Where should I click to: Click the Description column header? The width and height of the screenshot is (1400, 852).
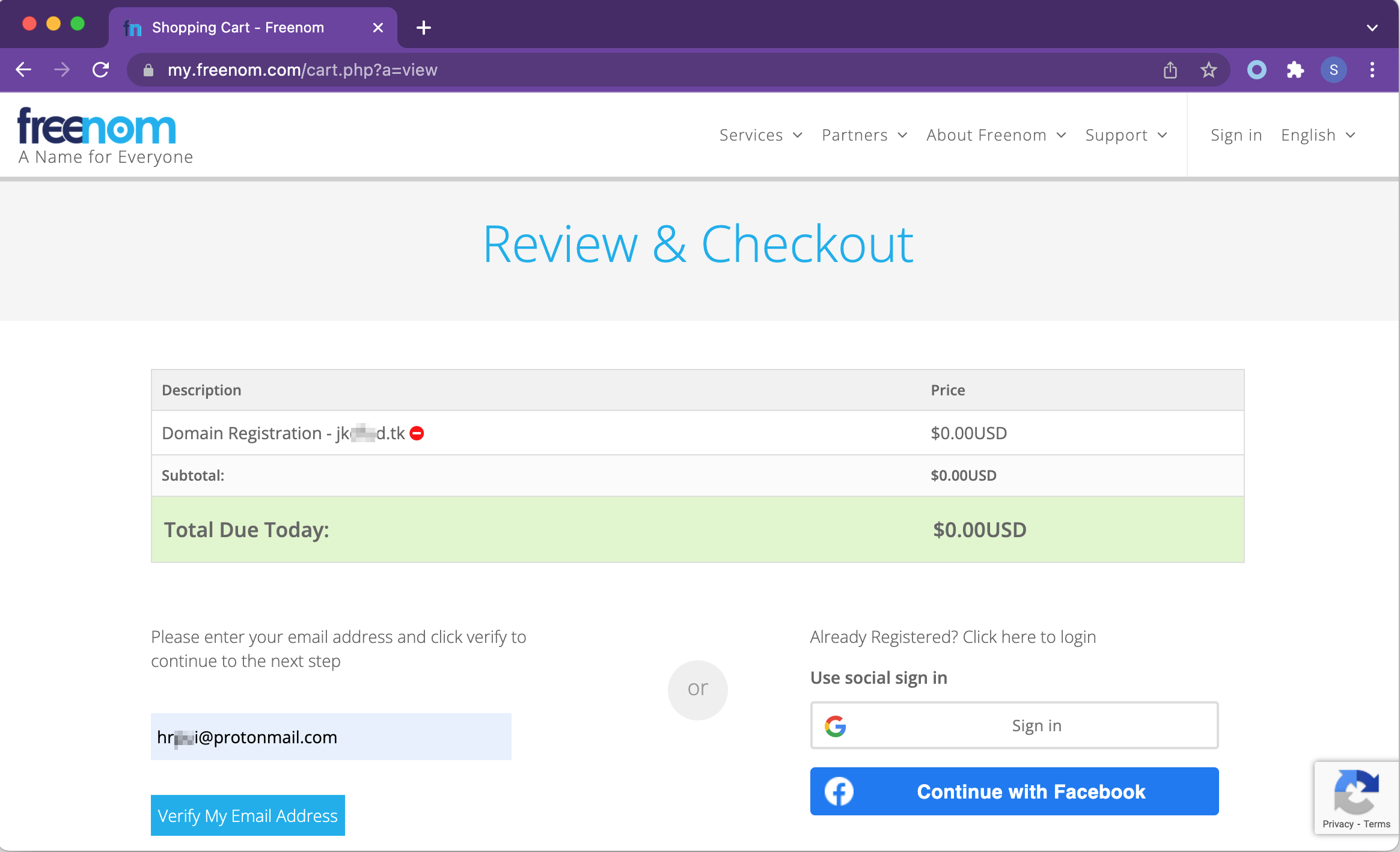tap(201, 390)
